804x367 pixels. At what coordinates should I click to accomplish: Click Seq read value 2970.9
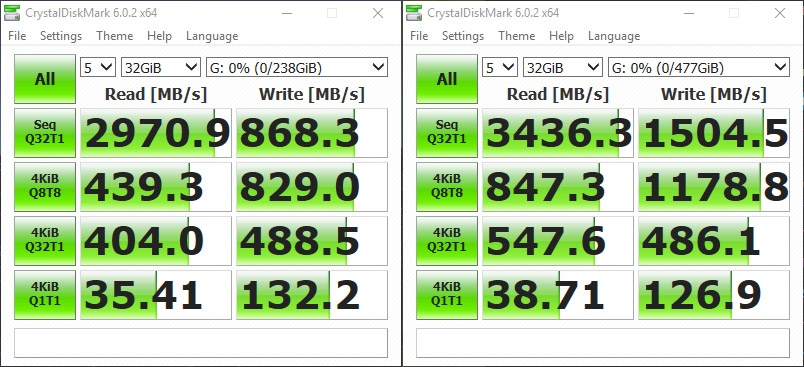click(156, 133)
